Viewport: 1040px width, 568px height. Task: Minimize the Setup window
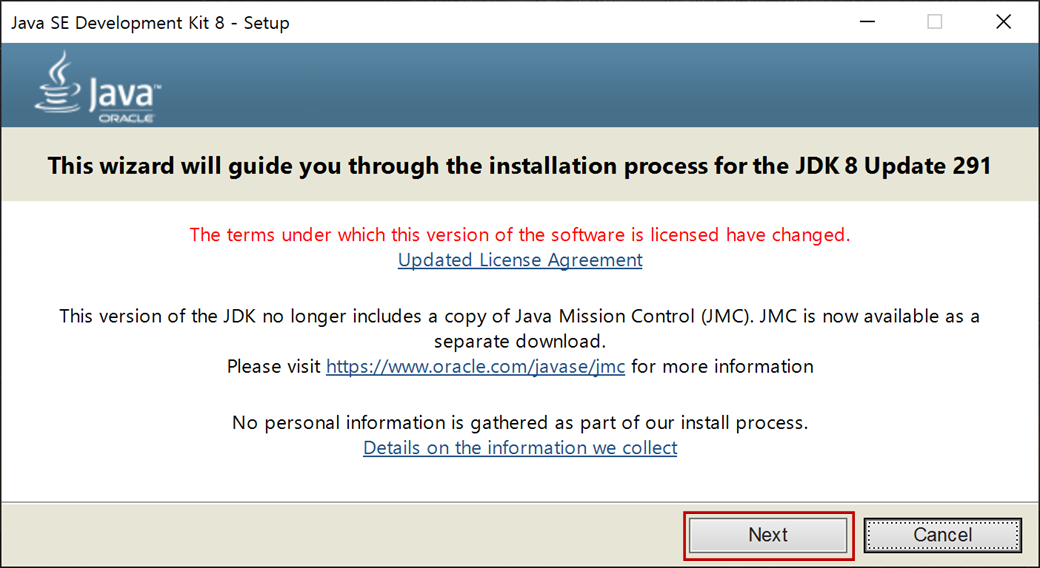[867, 22]
